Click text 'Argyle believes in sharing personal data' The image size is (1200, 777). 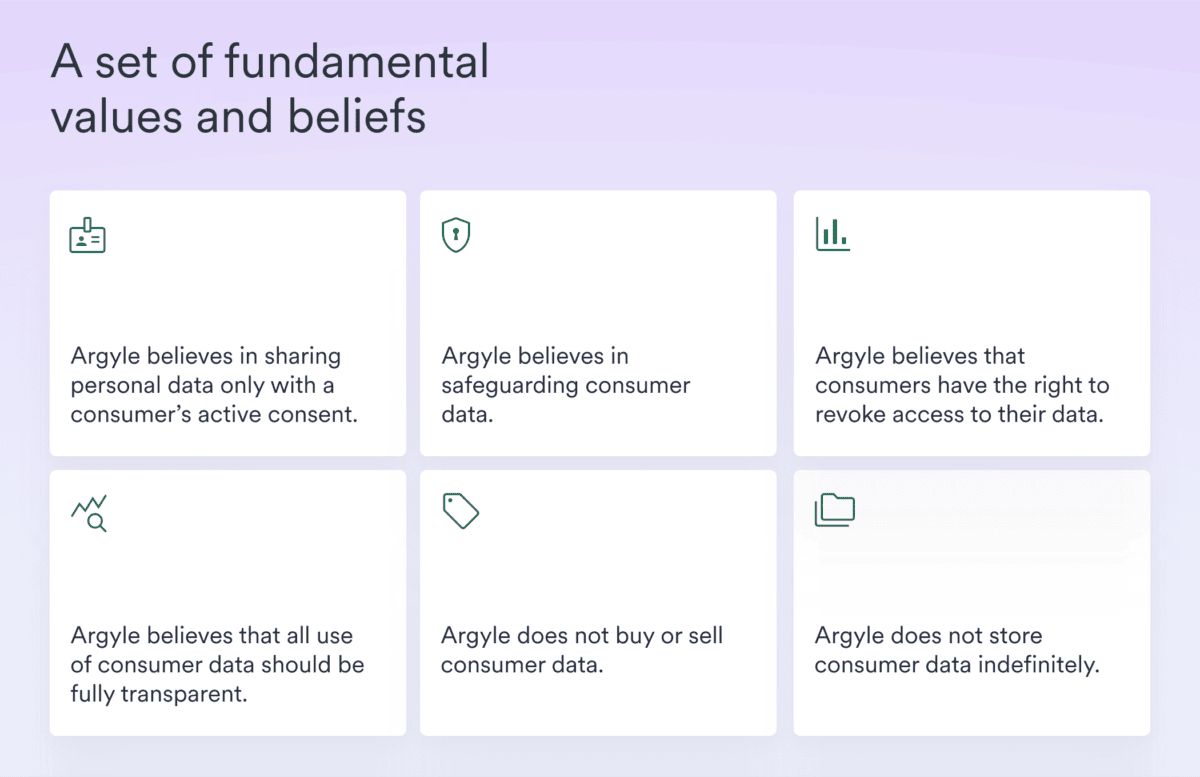[x=206, y=371]
